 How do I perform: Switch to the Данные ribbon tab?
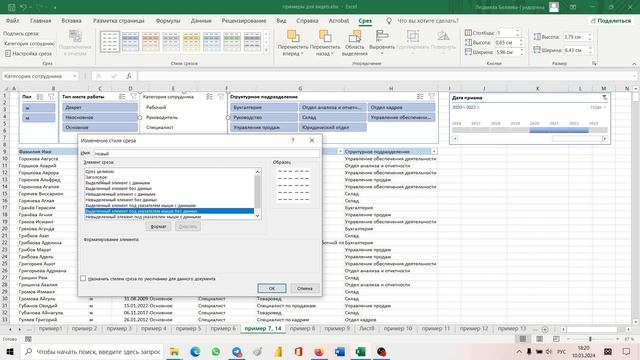[201, 21]
